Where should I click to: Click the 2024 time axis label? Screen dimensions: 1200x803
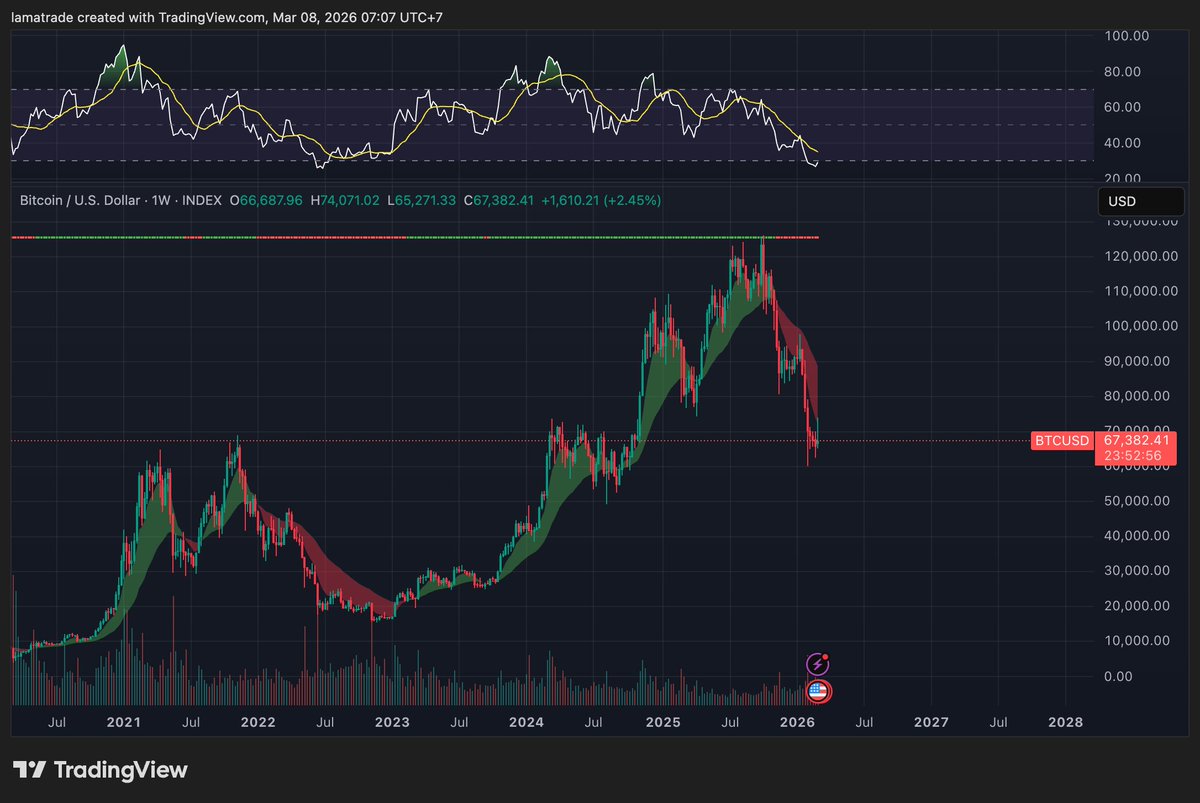tap(527, 721)
